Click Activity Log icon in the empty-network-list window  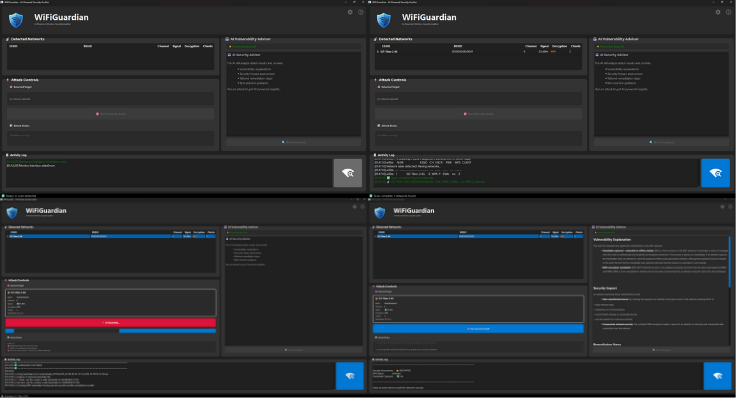tap(7, 155)
